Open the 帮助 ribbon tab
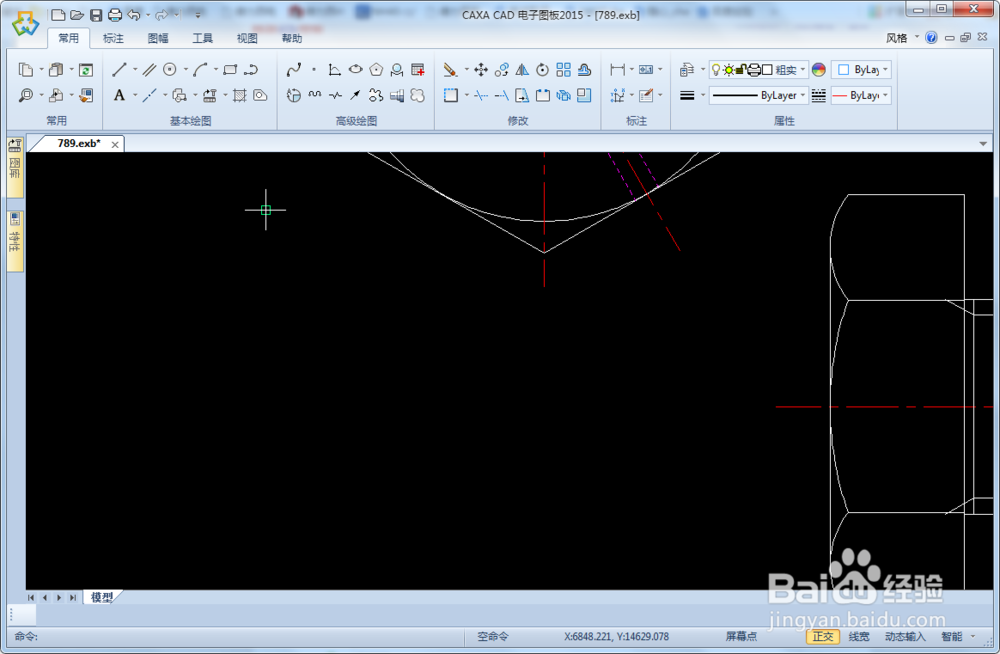Image resolution: width=1000 pixels, height=654 pixels. point(292,38)
